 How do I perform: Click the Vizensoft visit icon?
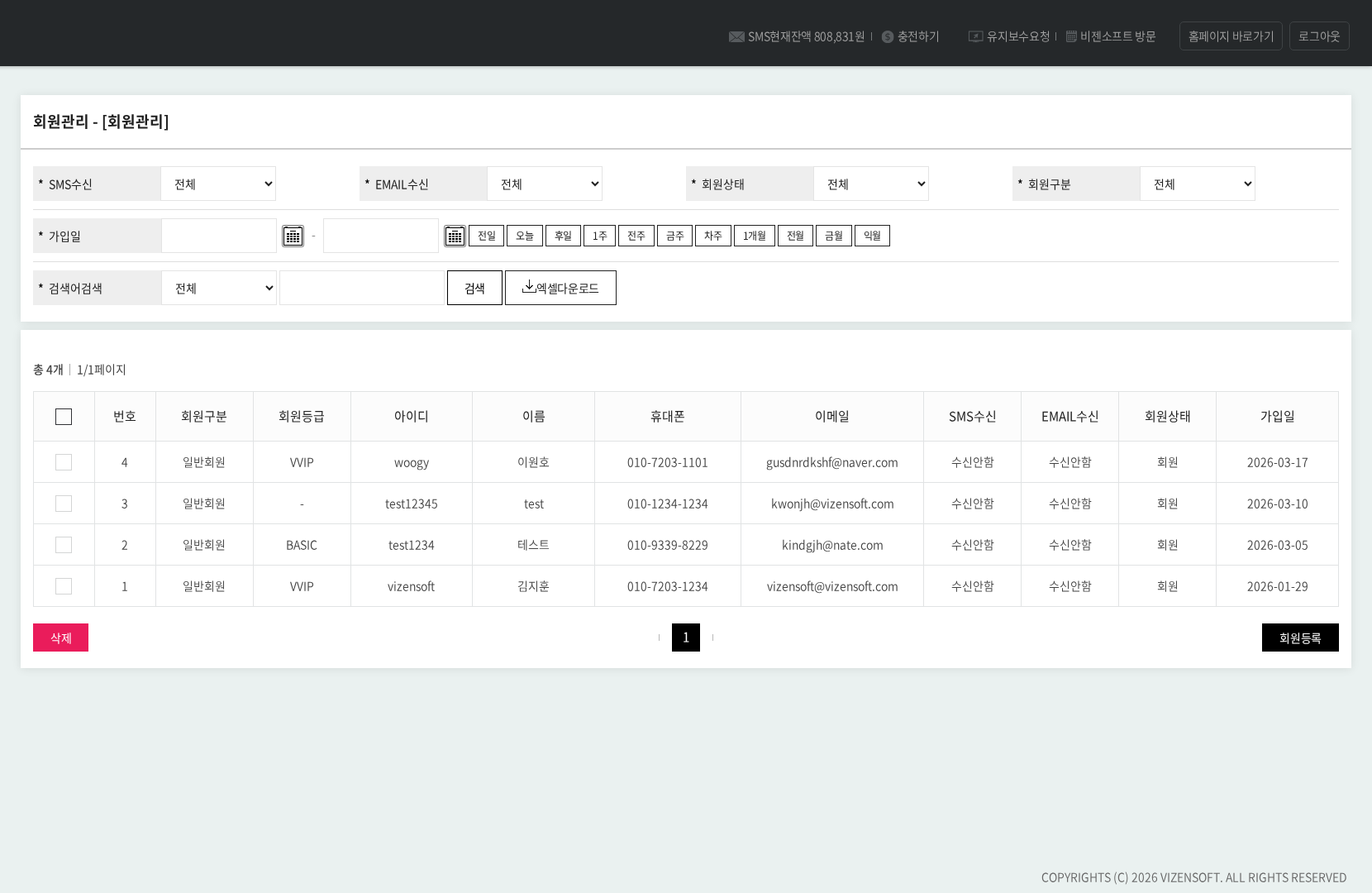1071,36
